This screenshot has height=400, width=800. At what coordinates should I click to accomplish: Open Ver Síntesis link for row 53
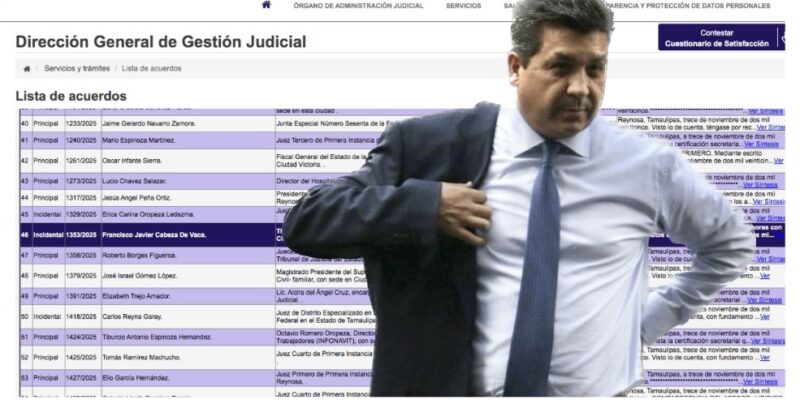pyautogui.click(x=760, y=382)
